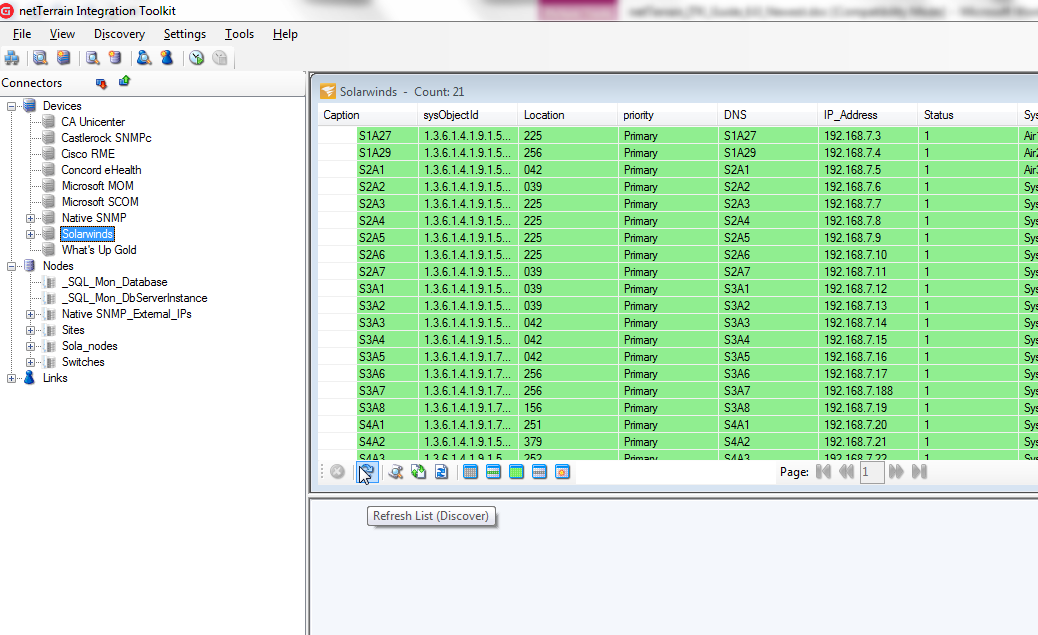Open the Discovery menu
Screen dimensions: 1038x635
pyautogui.click(x=119, y=34)
